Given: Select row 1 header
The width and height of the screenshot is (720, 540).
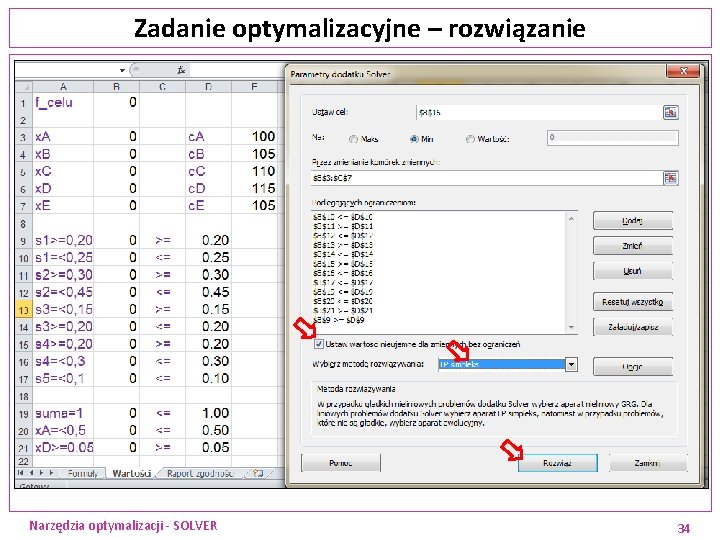Looking at the screenshot, I should pos(23,102).
